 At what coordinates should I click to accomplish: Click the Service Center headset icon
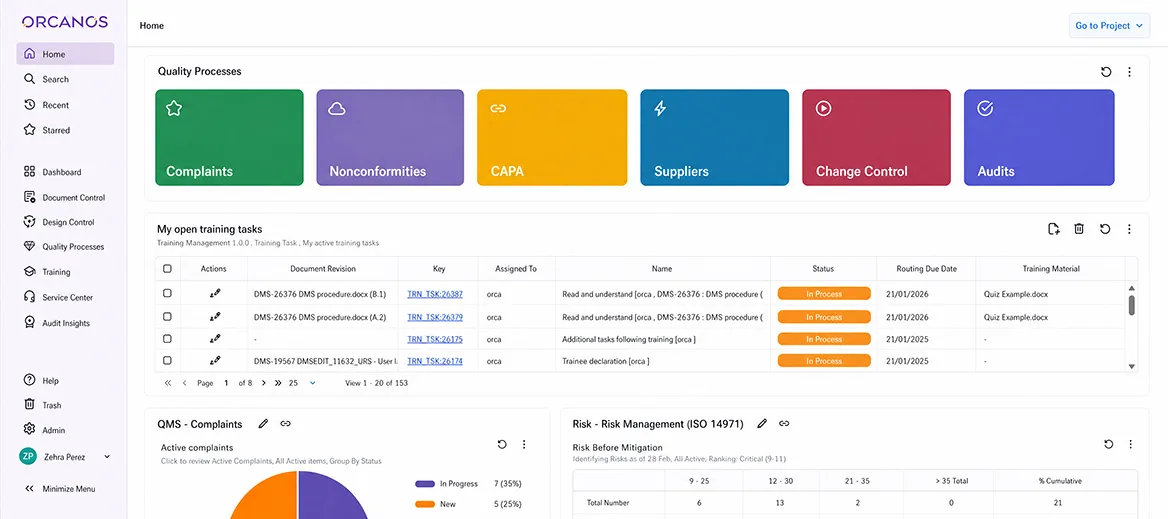tap(30, 297)
